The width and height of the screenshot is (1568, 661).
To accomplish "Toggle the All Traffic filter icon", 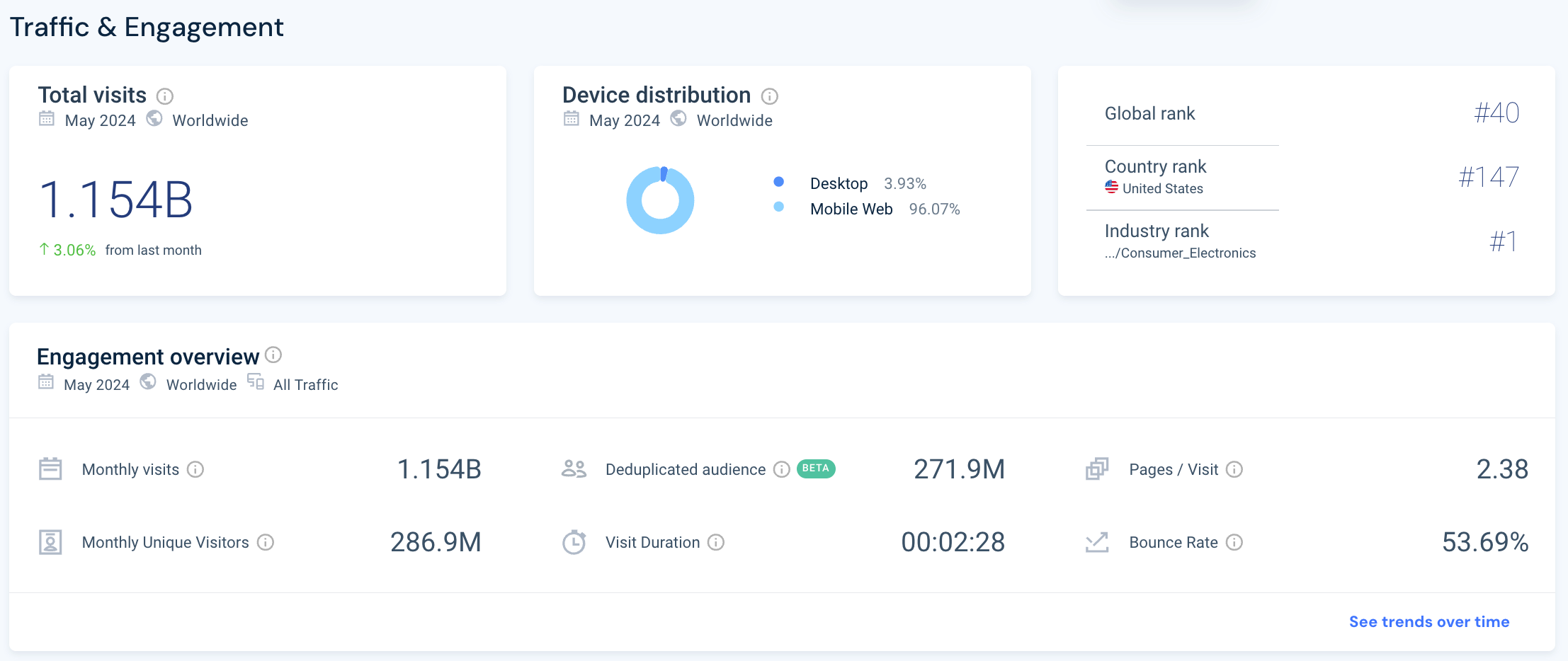I will tap(254, 383).
